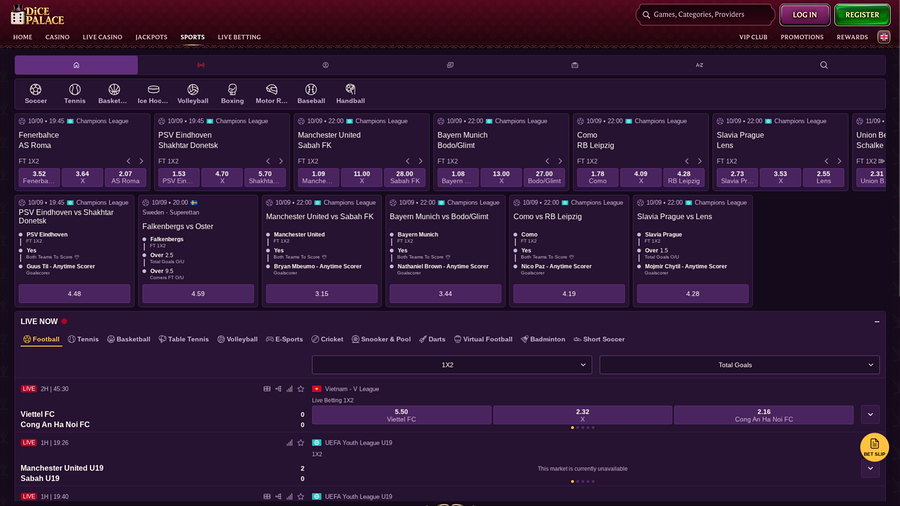Select the E-Sports live tab
900x506 pixels.
[x=284, y=340]
